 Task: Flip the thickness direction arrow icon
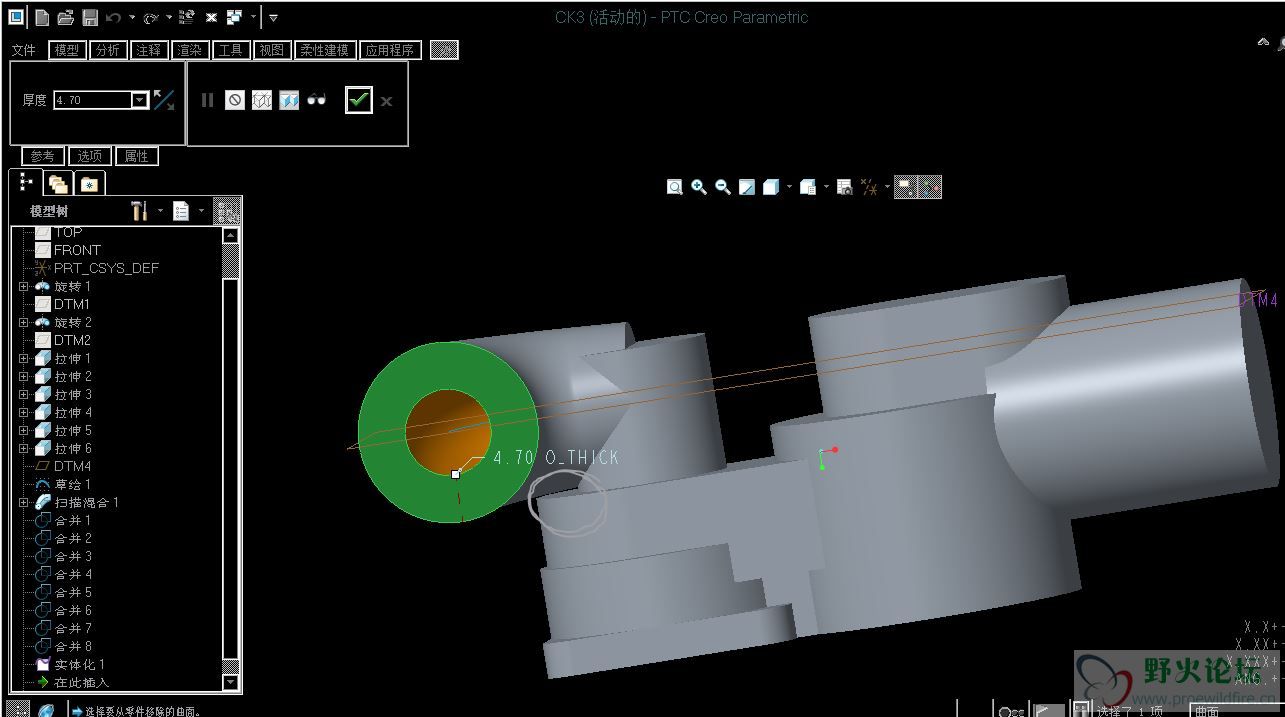tap(164, 100)
